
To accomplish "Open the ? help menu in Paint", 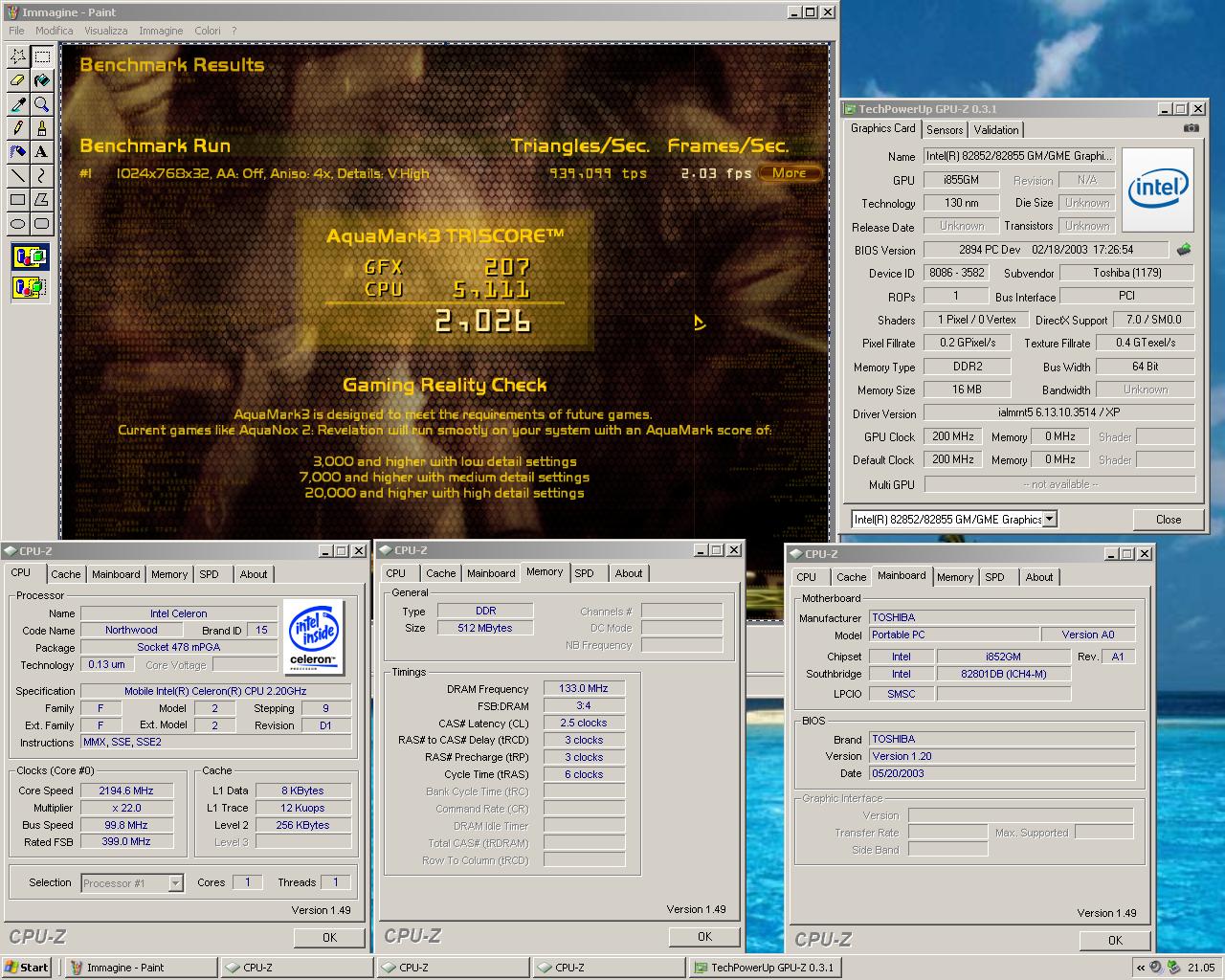I will 234,31.
